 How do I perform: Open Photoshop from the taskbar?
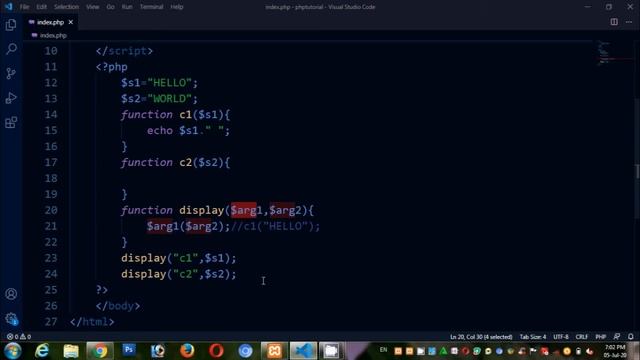click(x=129, y=350)
